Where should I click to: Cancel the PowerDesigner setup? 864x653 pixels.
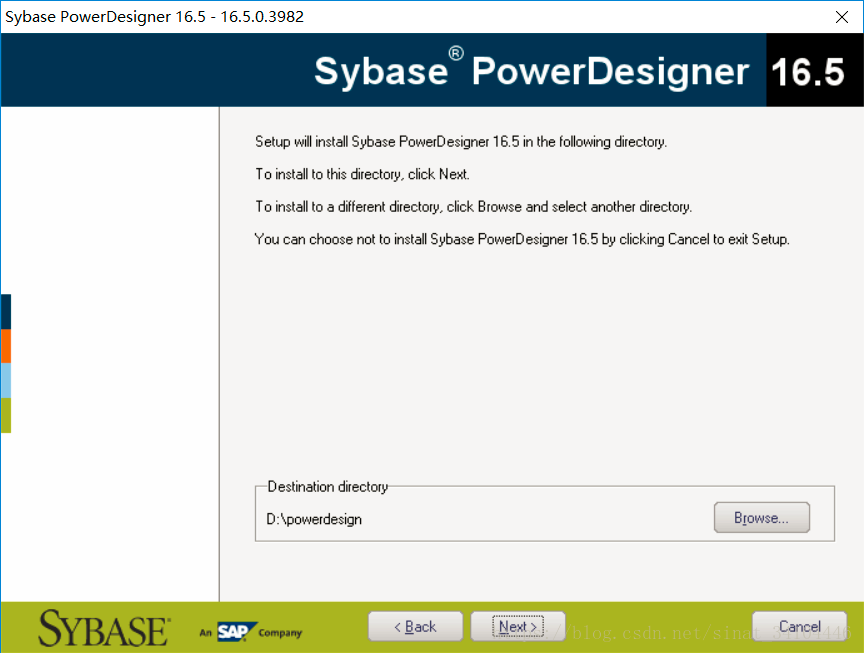click(800, 627)
